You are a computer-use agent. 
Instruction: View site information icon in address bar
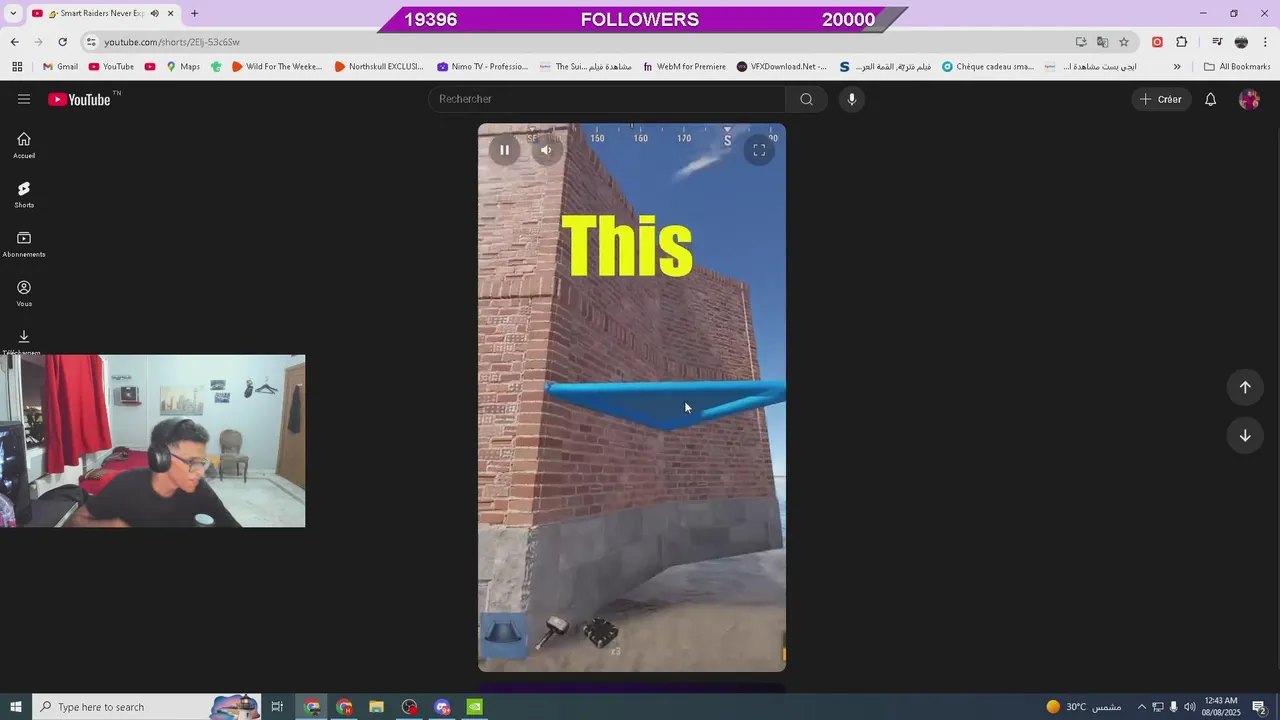[x=91, y=42]
